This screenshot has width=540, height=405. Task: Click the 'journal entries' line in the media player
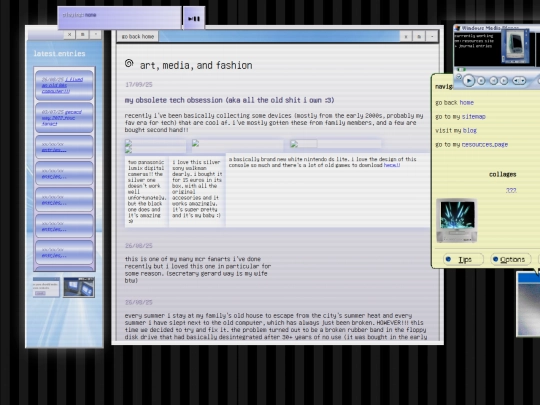[475, 46]
